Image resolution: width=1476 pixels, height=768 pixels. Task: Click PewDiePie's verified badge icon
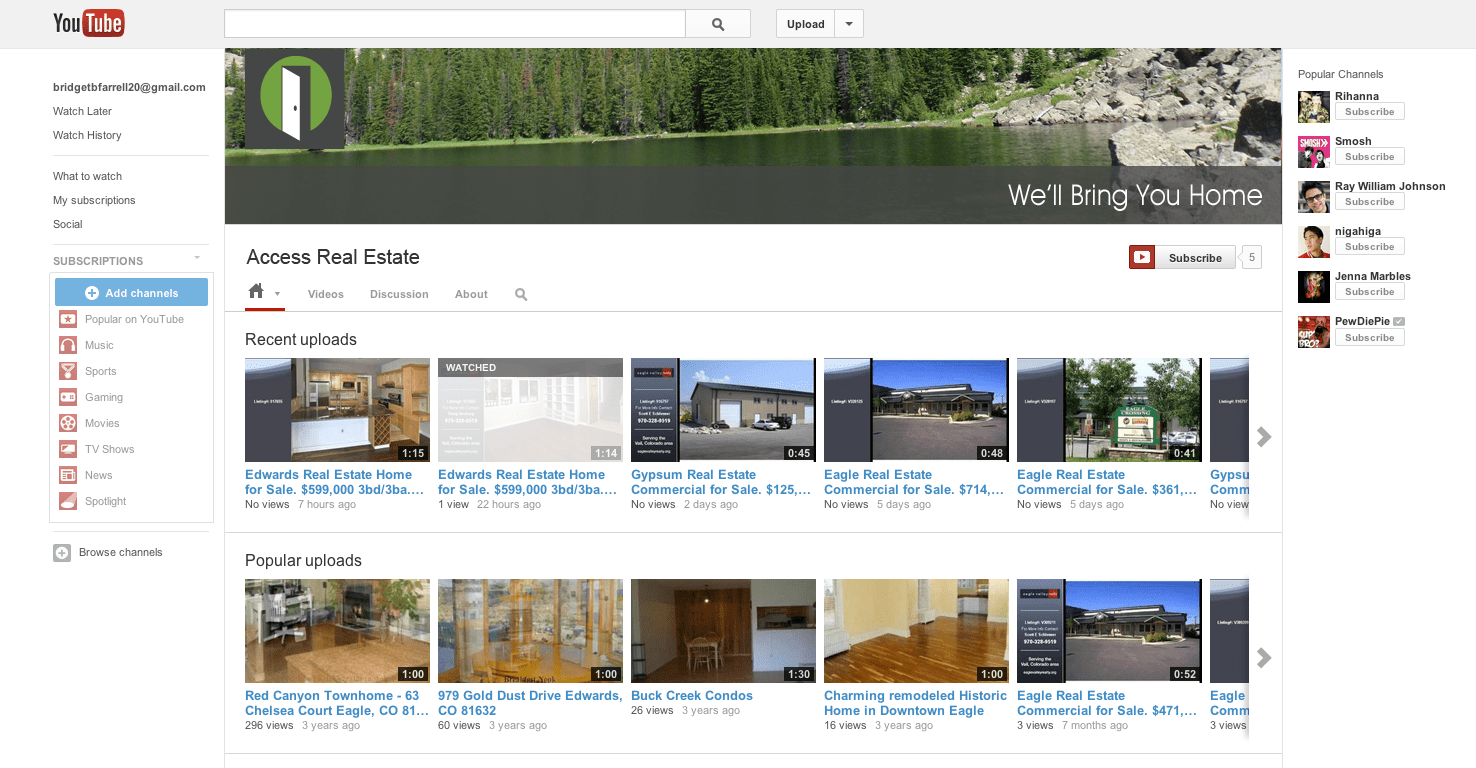(1399, 322)
